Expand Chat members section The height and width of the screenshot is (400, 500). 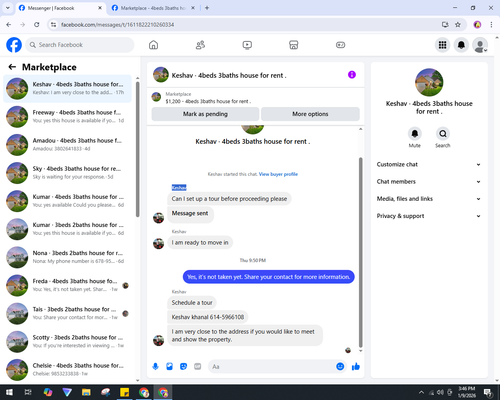pos(429,182)
